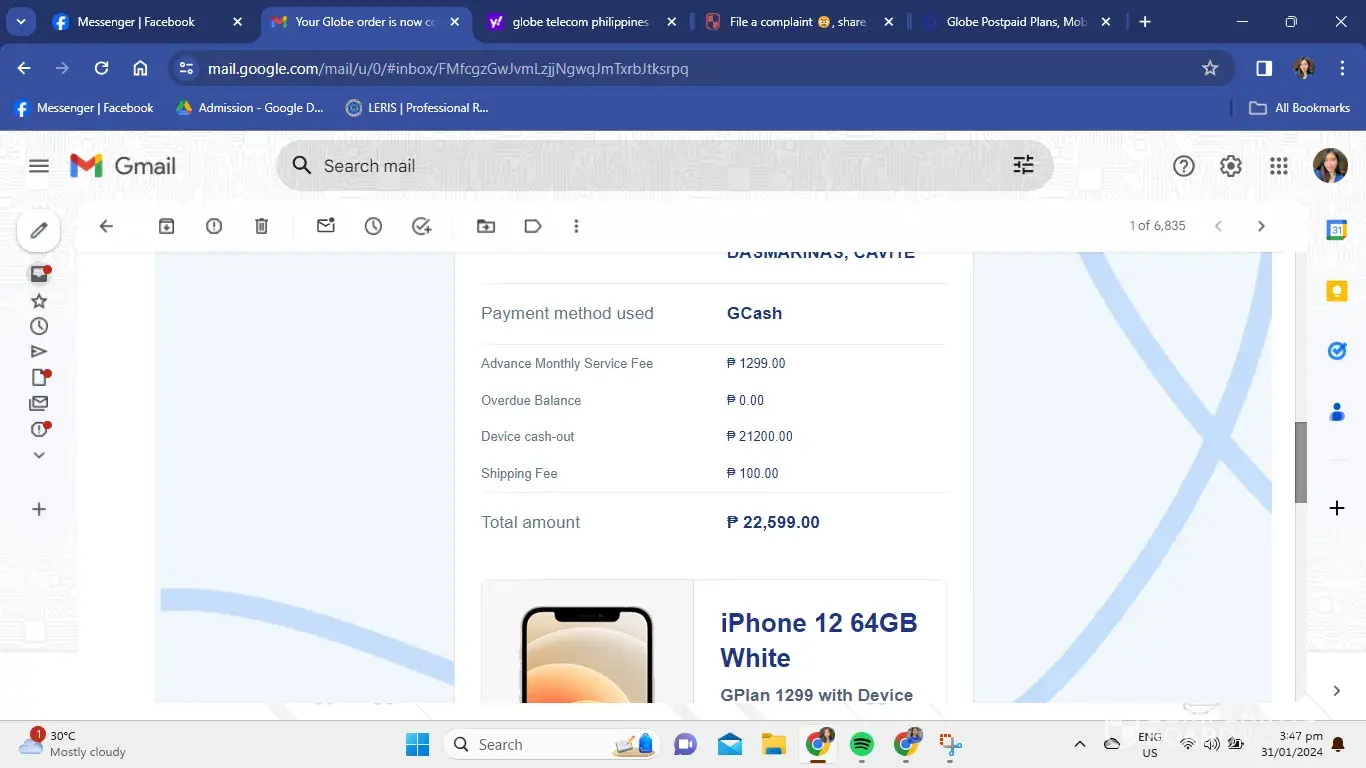Open the Chrome tab search dropdown
Viewport: 1366px width, 768px height.
20,21
